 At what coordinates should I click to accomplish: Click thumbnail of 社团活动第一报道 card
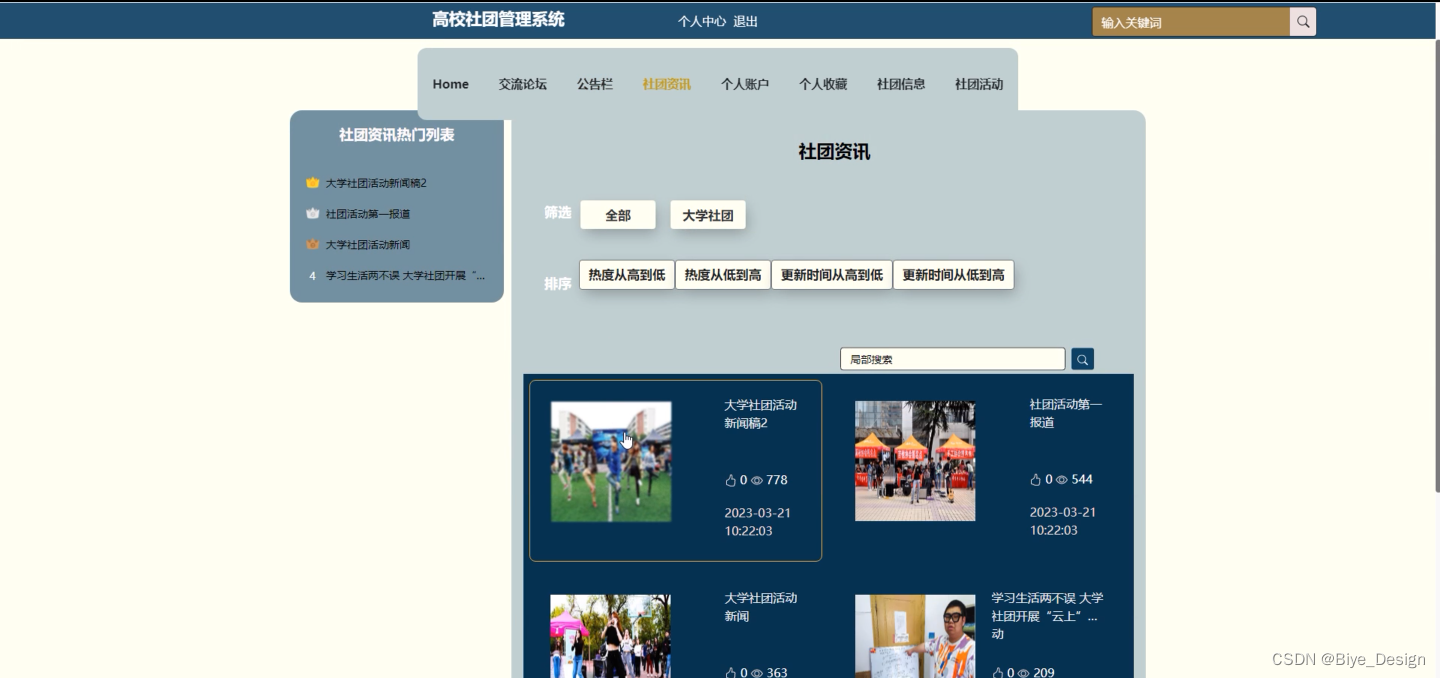coord(915,461)
